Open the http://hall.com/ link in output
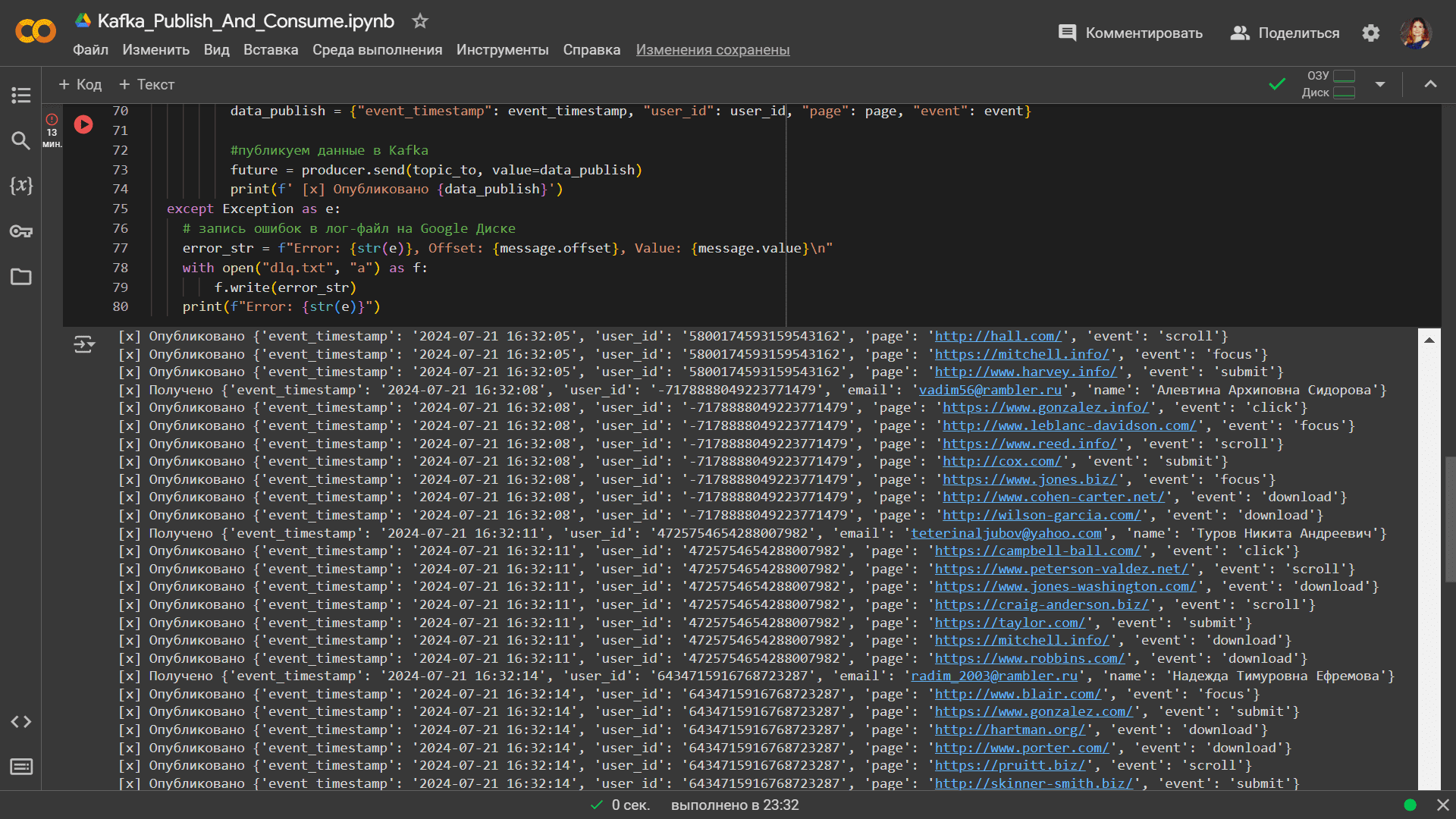Screen dimensions: 1456x819 [997, 336]
